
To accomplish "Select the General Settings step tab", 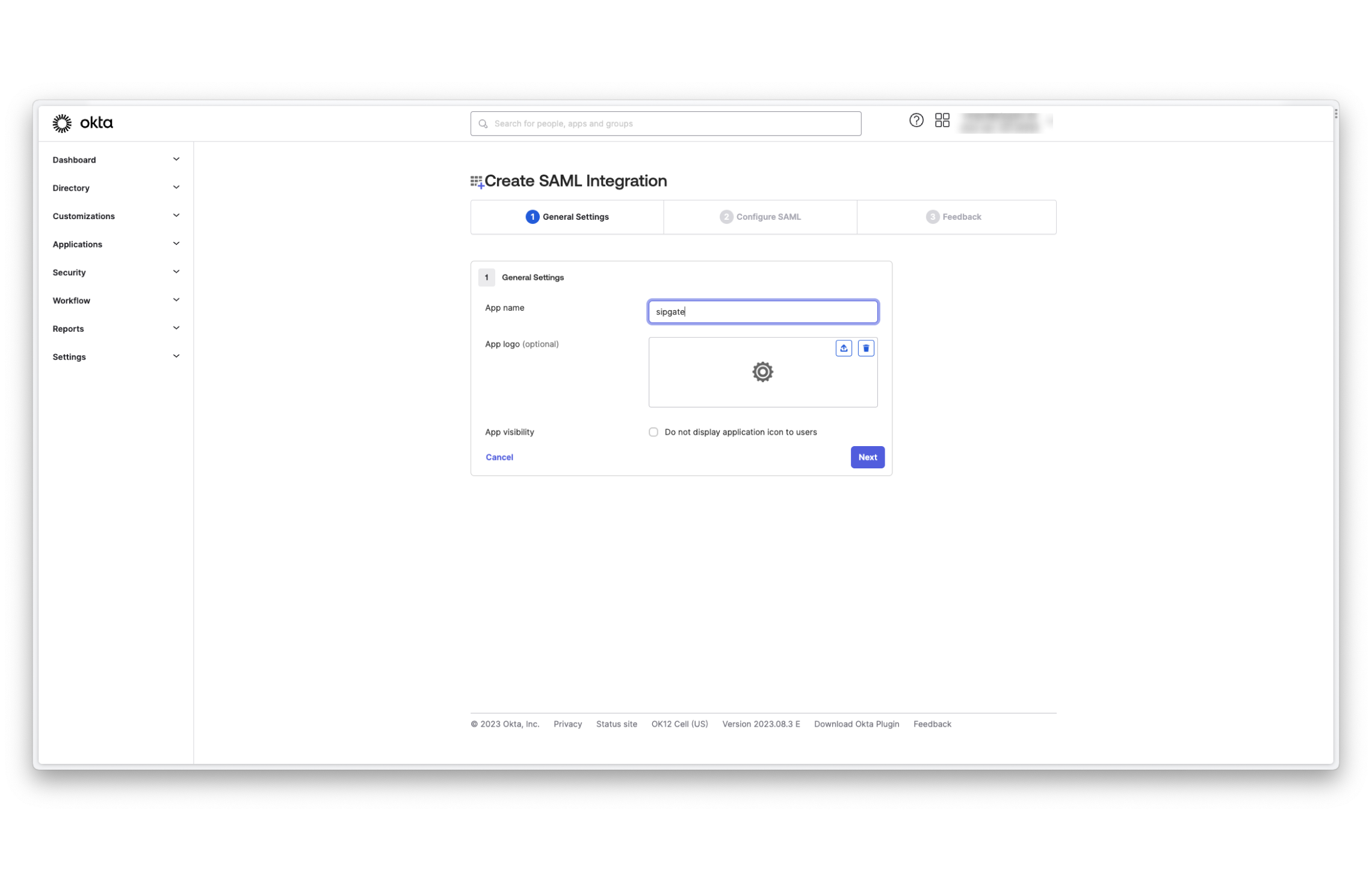I will (567, 217).
